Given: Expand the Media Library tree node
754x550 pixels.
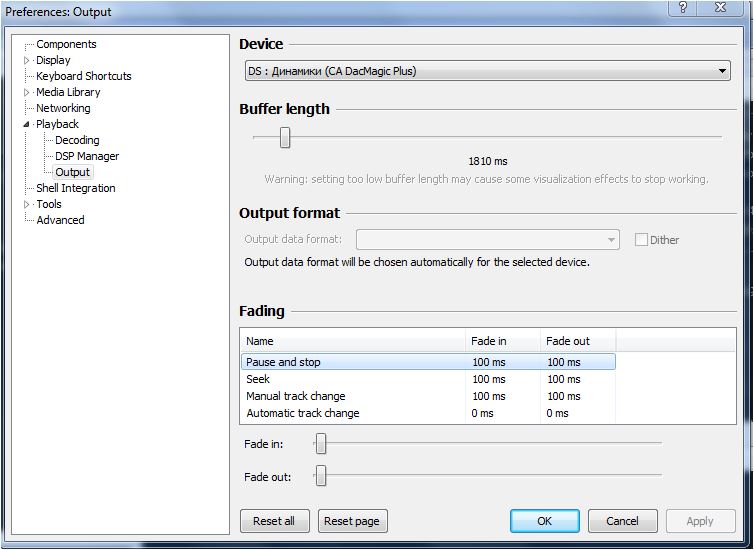Looking at the screenshot, I should 27,92.
